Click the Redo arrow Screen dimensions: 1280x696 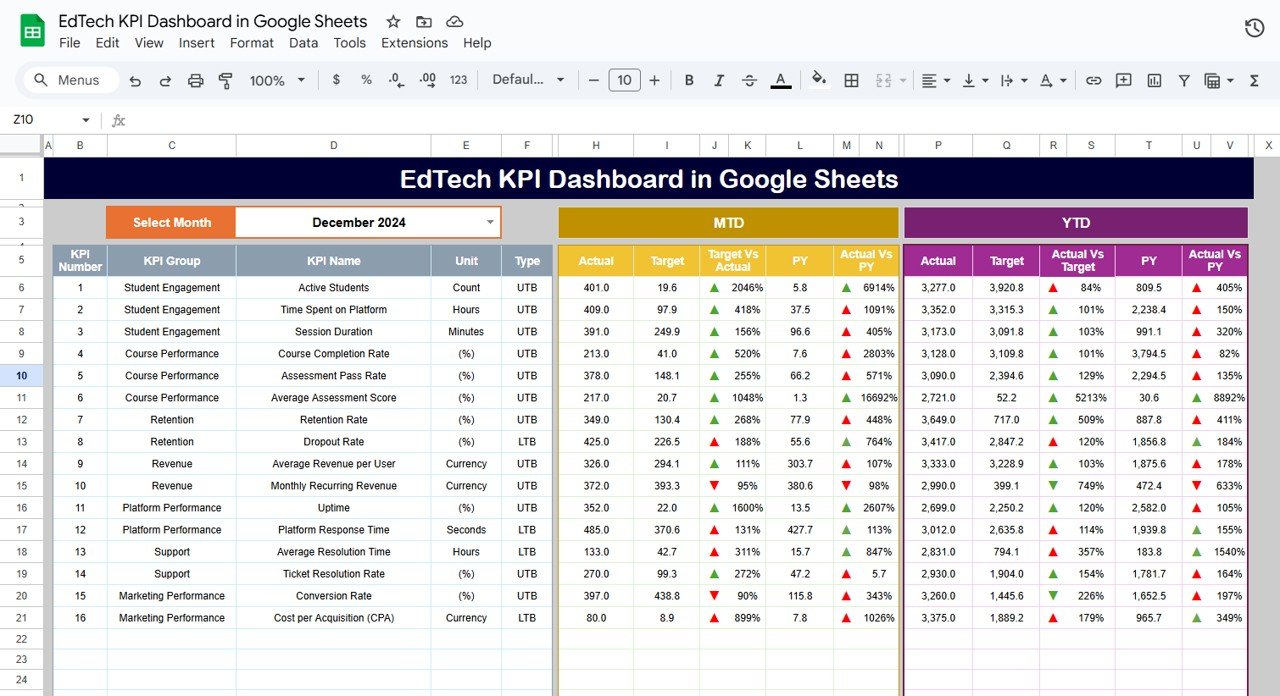(x=165, y=80)
